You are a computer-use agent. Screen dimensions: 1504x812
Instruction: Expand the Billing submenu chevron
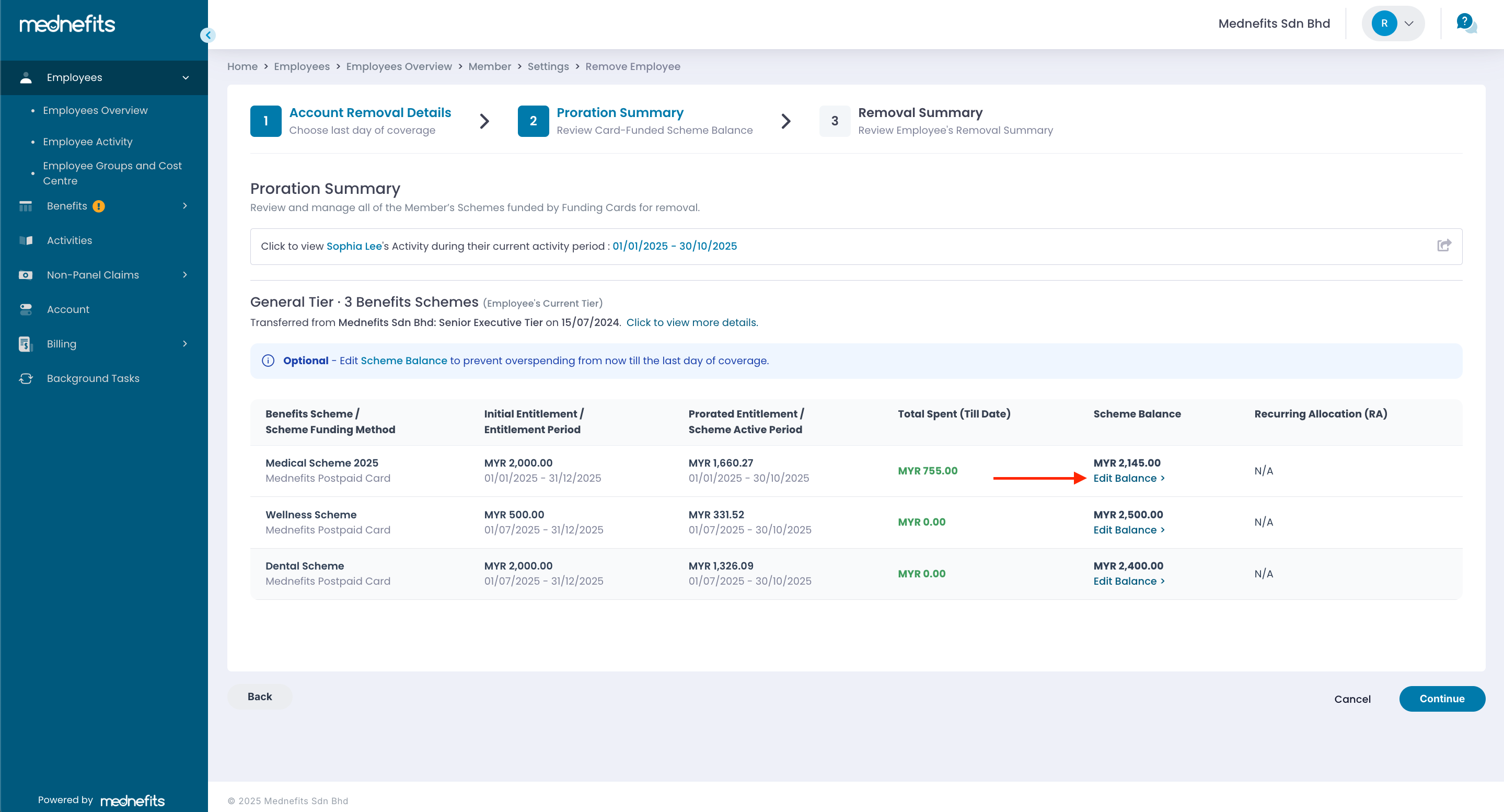pos(185,344)
